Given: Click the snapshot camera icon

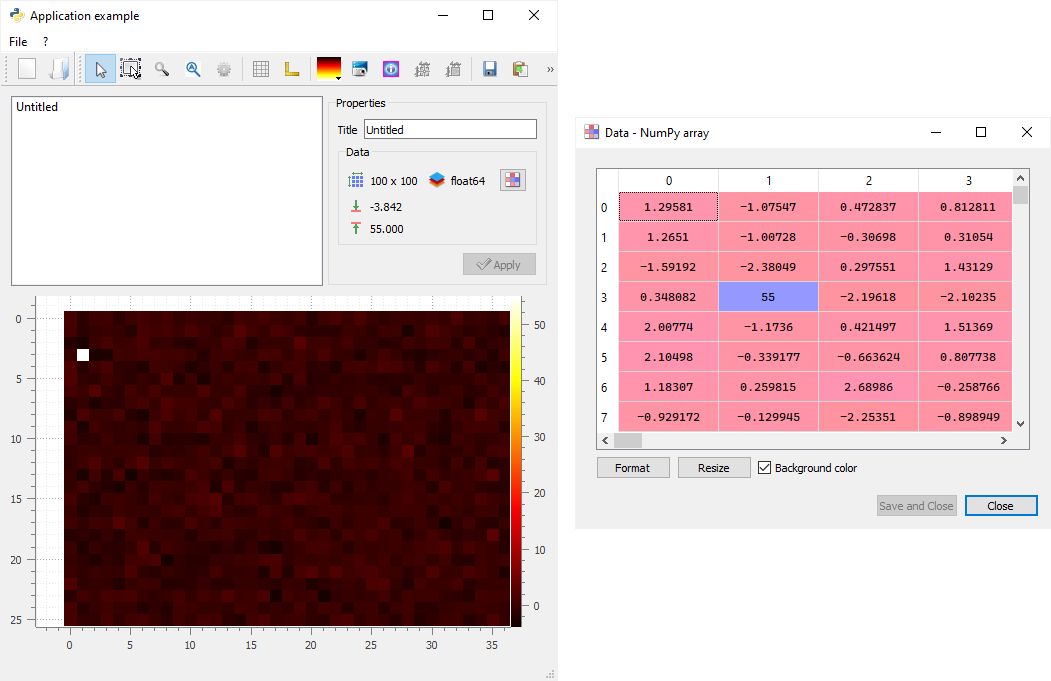Looking at the screenshot, I should coord(360,69).
